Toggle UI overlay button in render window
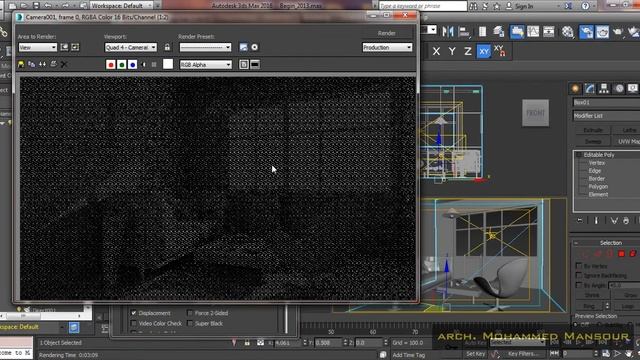 point(244,64)
